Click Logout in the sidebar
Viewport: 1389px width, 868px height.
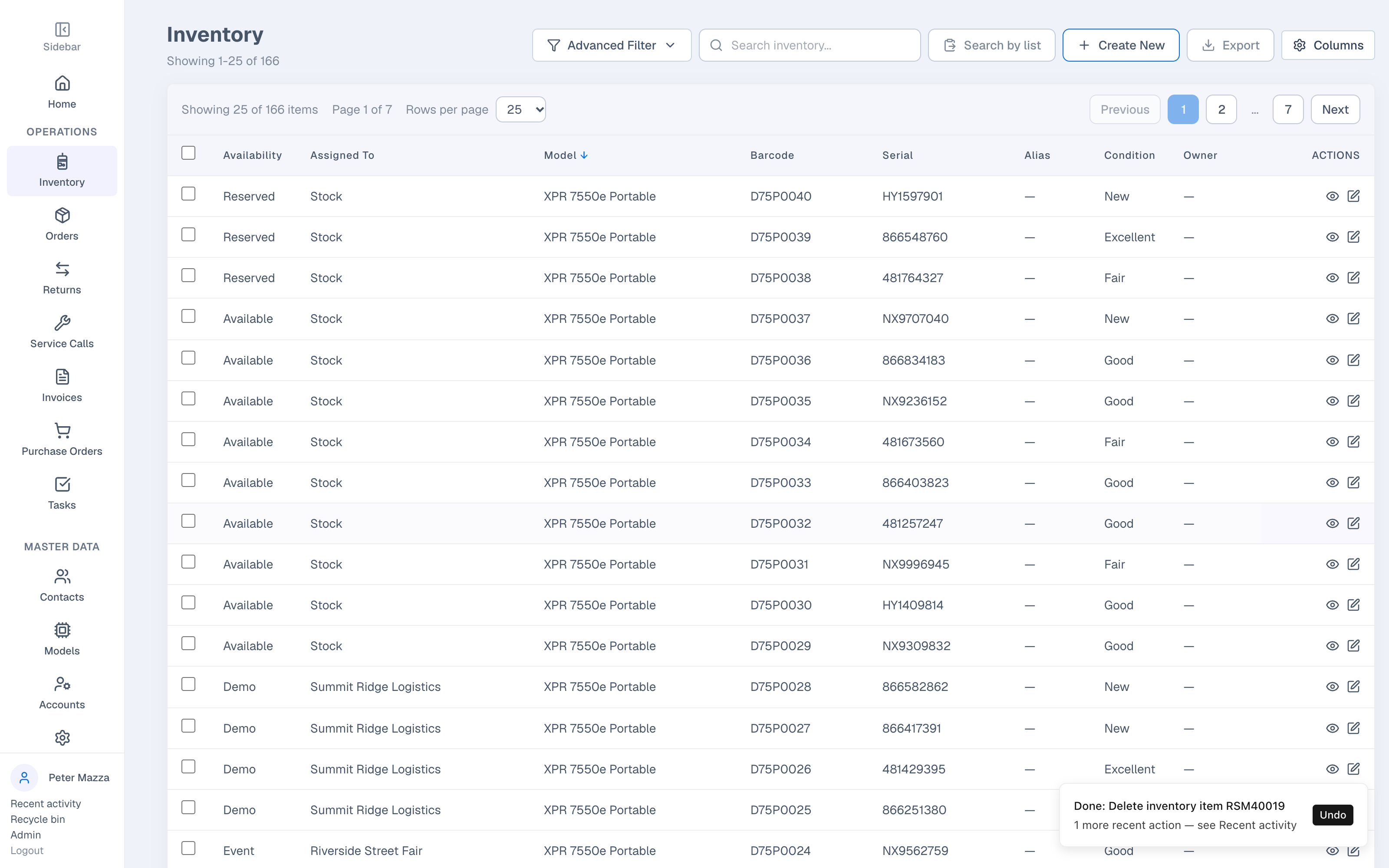pos(27,851)
